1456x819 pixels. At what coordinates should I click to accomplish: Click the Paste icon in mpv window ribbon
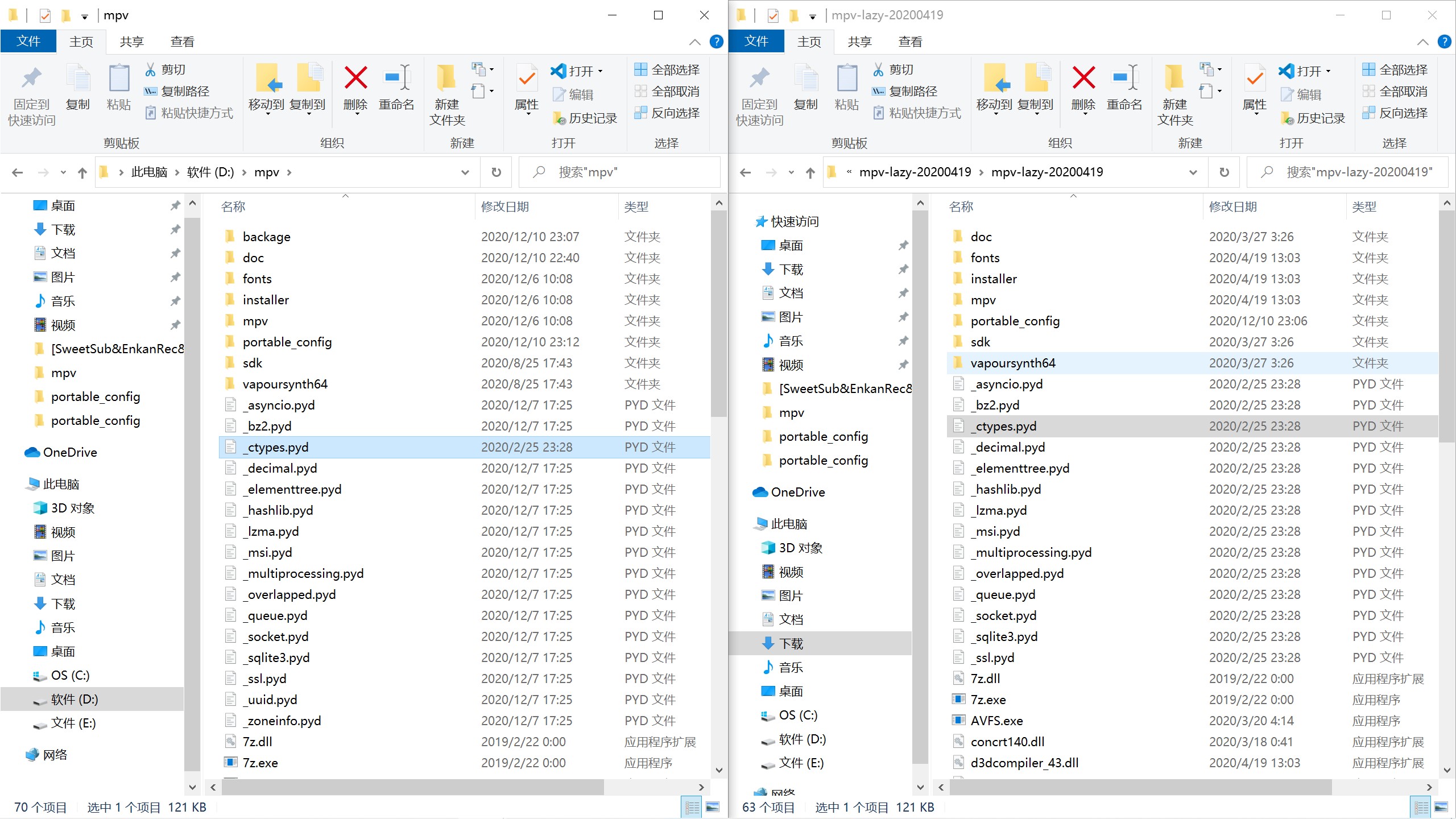pyautogui.click(x=119, y=86)
